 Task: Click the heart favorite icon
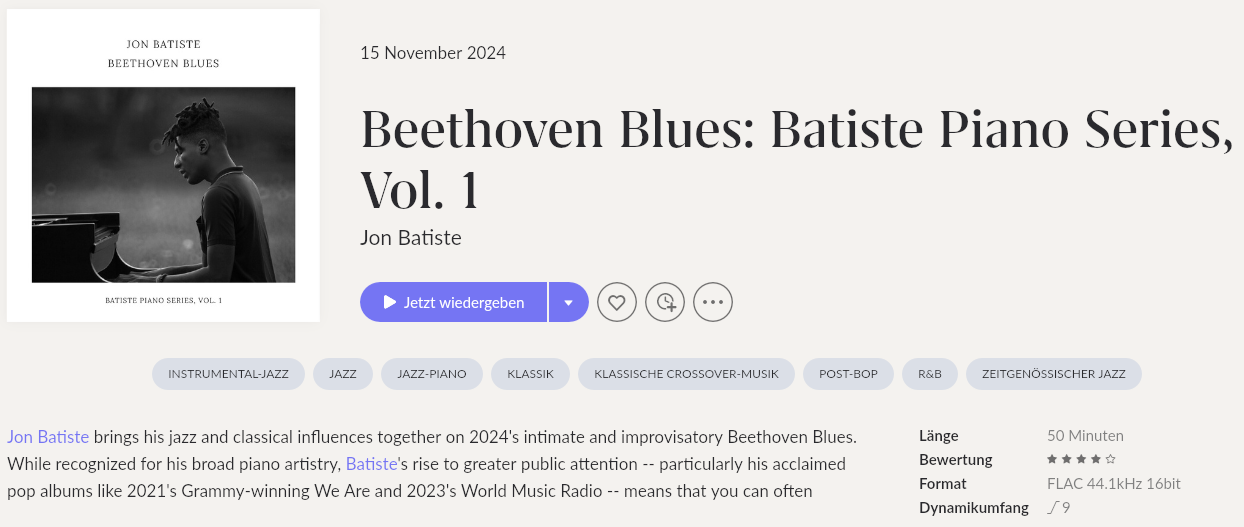[x=617, y=302]
